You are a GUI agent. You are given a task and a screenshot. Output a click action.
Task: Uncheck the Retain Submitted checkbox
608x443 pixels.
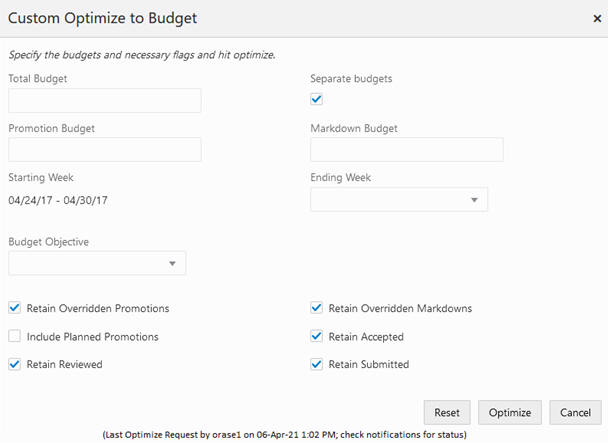[x=317, y=364]
